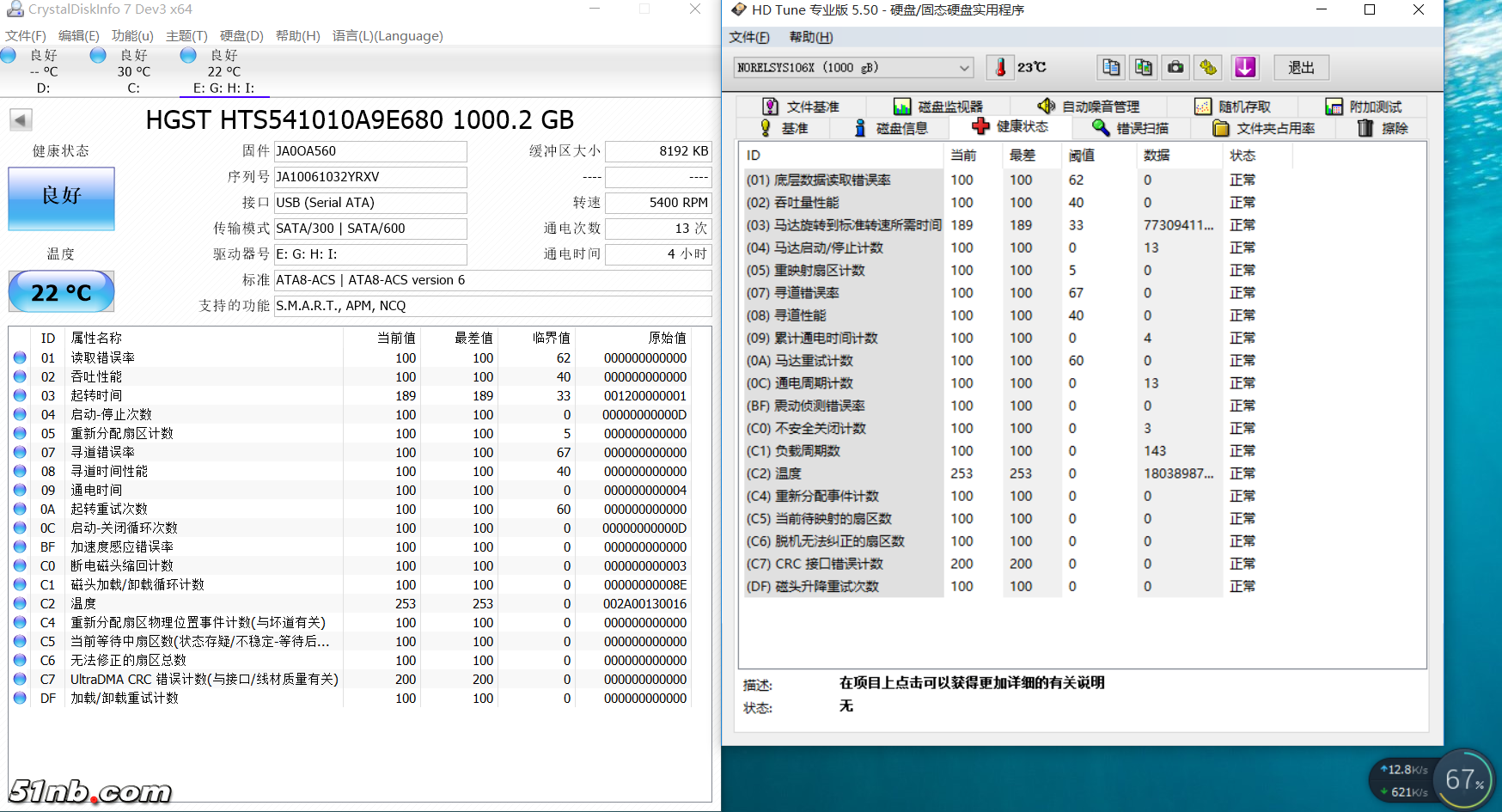Open the 语言(L)(Language) menu
The image size is (1502, 812).
pos(388,36)
